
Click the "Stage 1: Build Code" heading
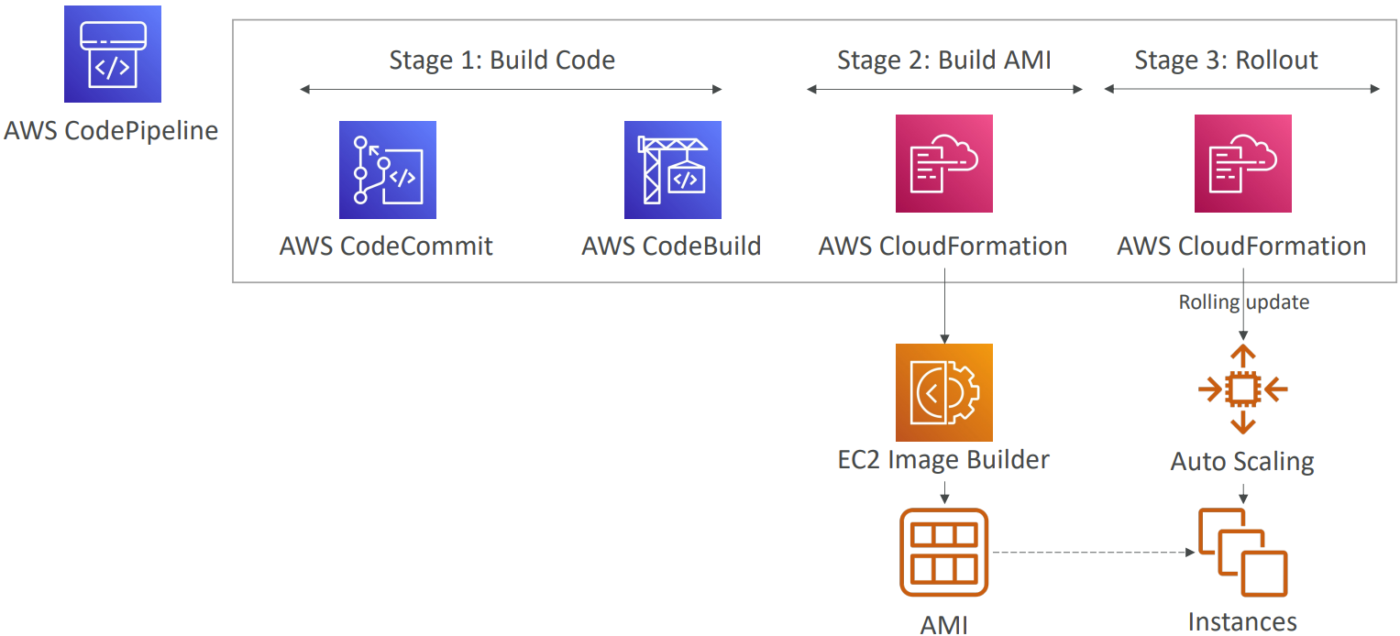502,60
